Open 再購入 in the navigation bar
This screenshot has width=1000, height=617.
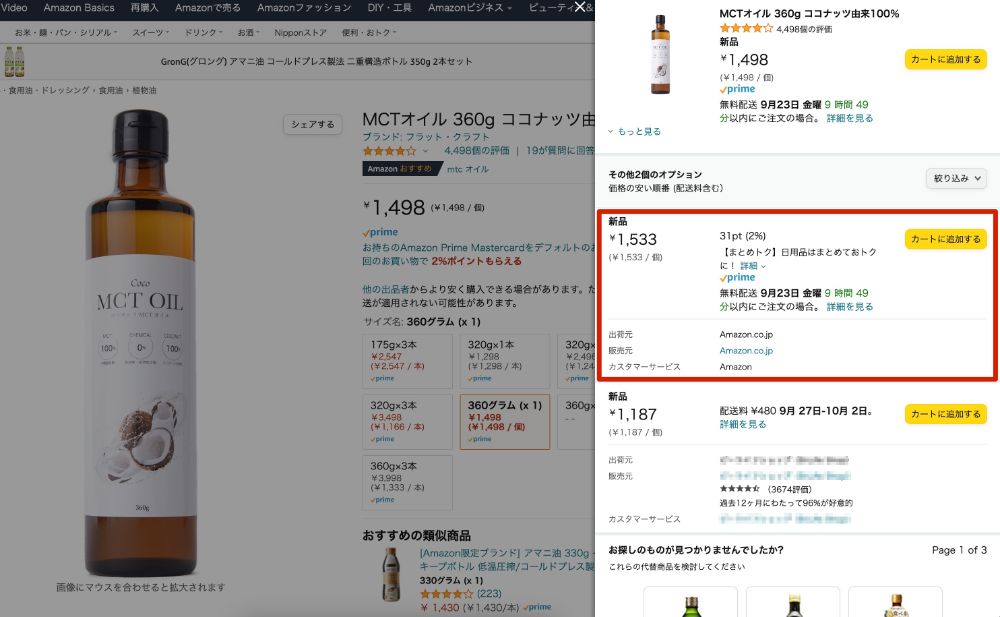[144, 8]
